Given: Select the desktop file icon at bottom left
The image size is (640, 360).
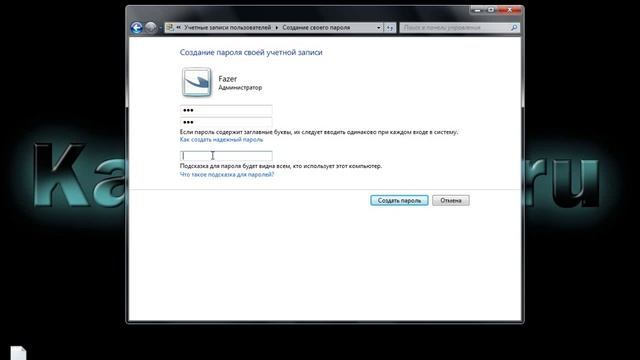Looking at the screenshot, I should (x=18, y=353).
